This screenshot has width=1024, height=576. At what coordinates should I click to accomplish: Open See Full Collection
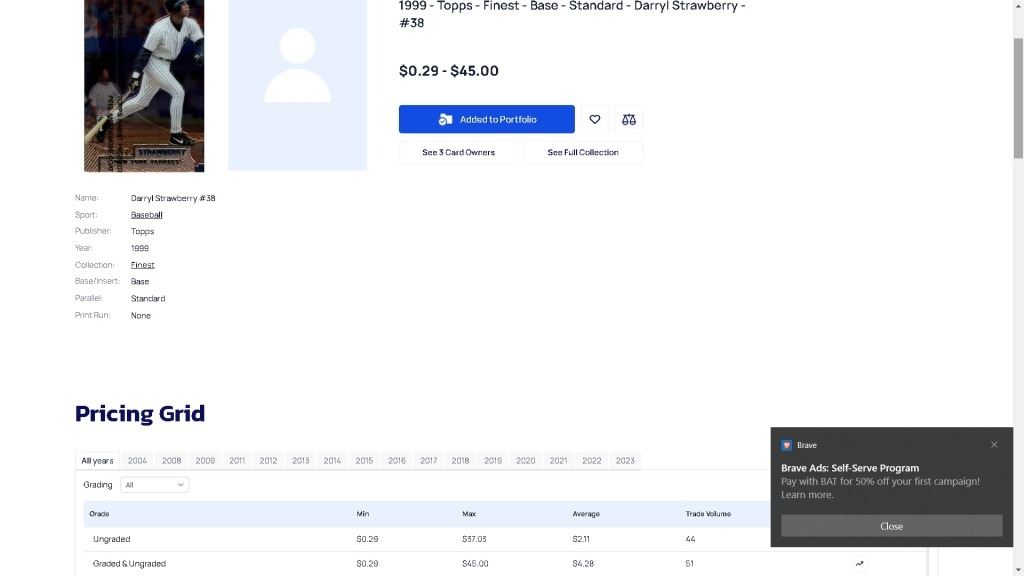583,152
